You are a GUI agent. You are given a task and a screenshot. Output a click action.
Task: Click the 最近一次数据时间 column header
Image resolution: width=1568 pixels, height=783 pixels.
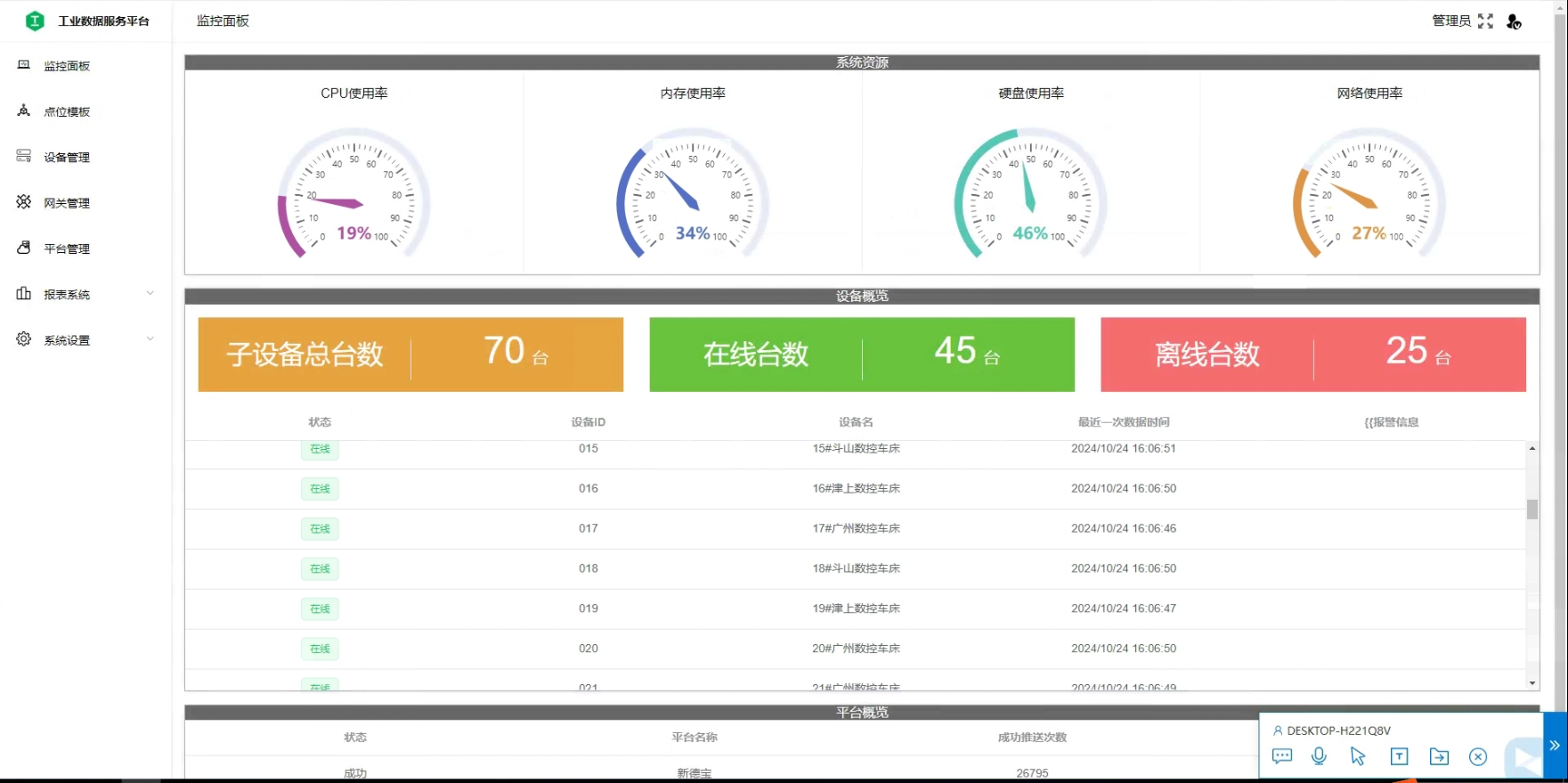[x=1124, y=422]
